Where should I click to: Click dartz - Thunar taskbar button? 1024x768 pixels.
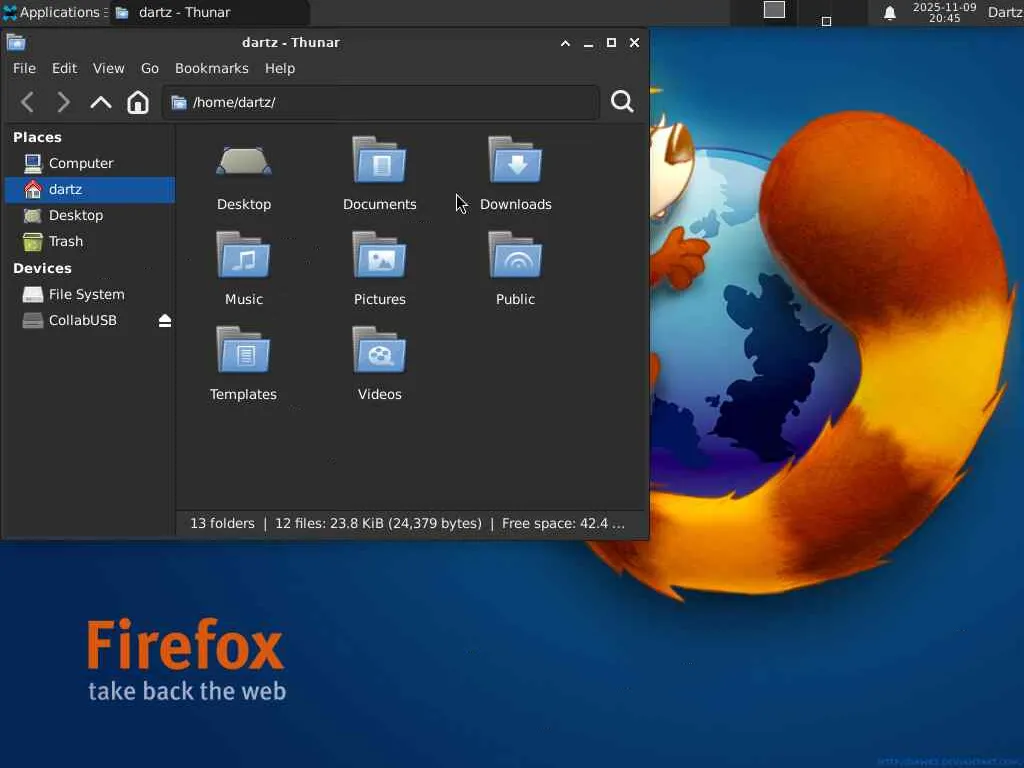click(x=209, y=12)
